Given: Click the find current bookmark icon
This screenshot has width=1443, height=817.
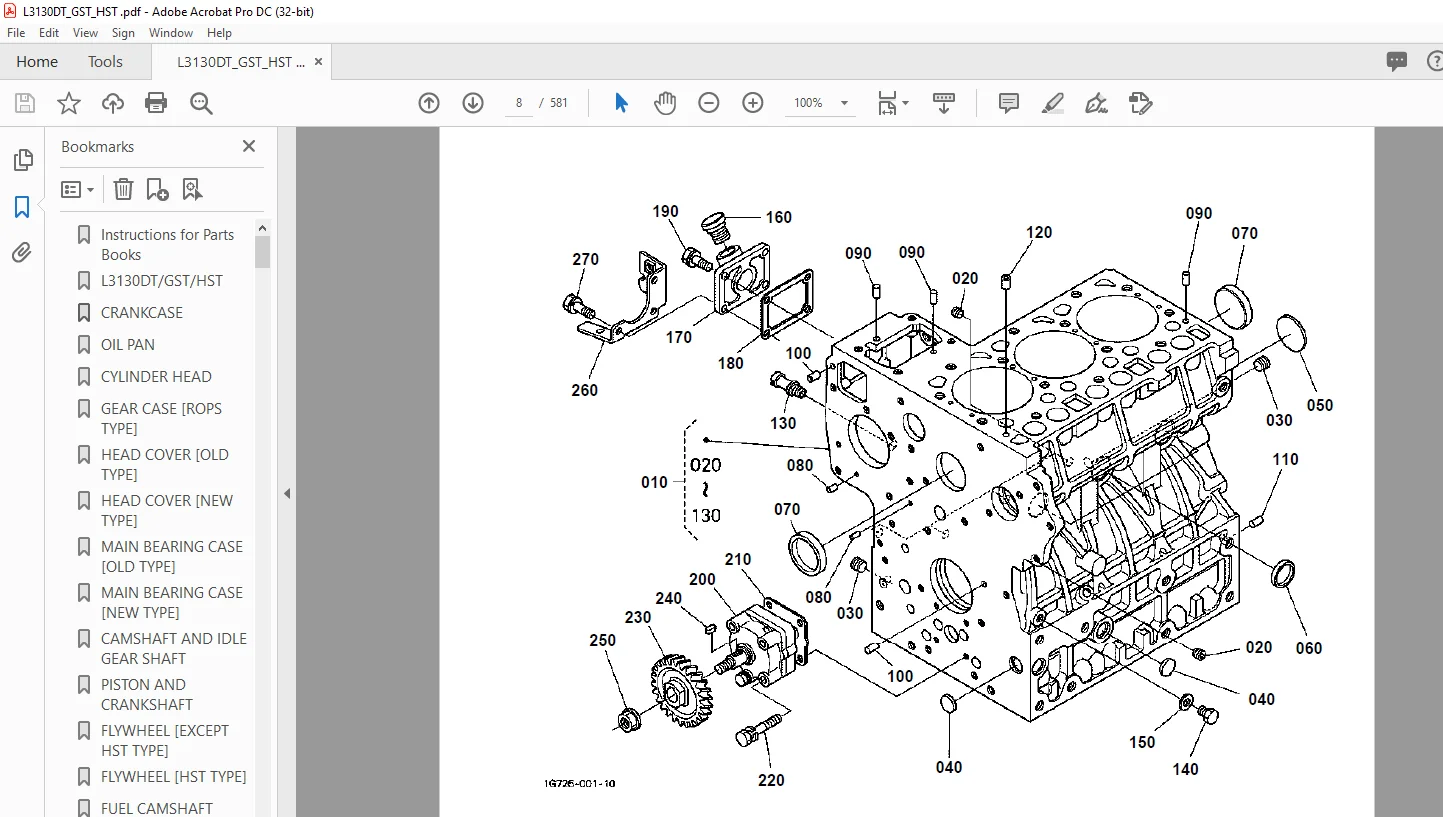Looking at the screenshot, I should [x=192, y=189].
